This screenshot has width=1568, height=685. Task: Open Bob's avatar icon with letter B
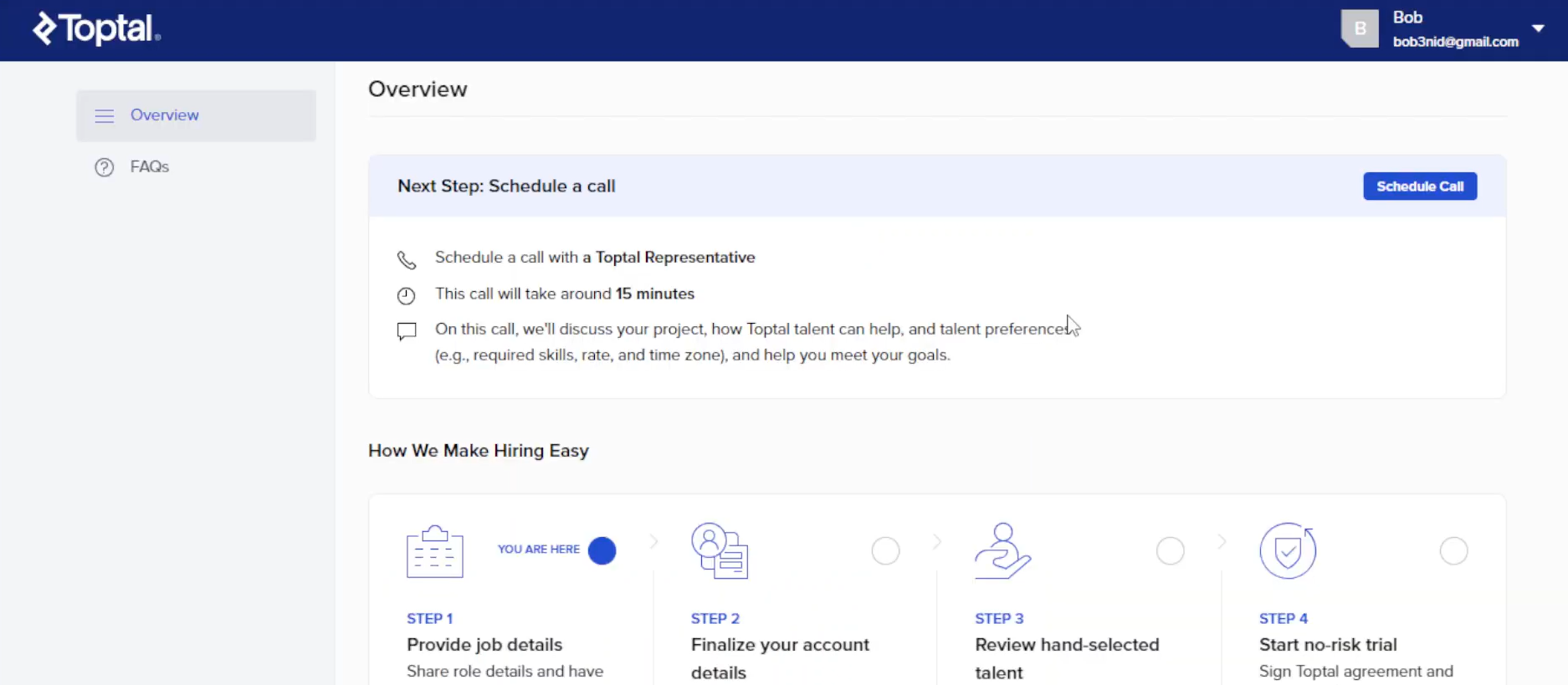coord(1360,28)
